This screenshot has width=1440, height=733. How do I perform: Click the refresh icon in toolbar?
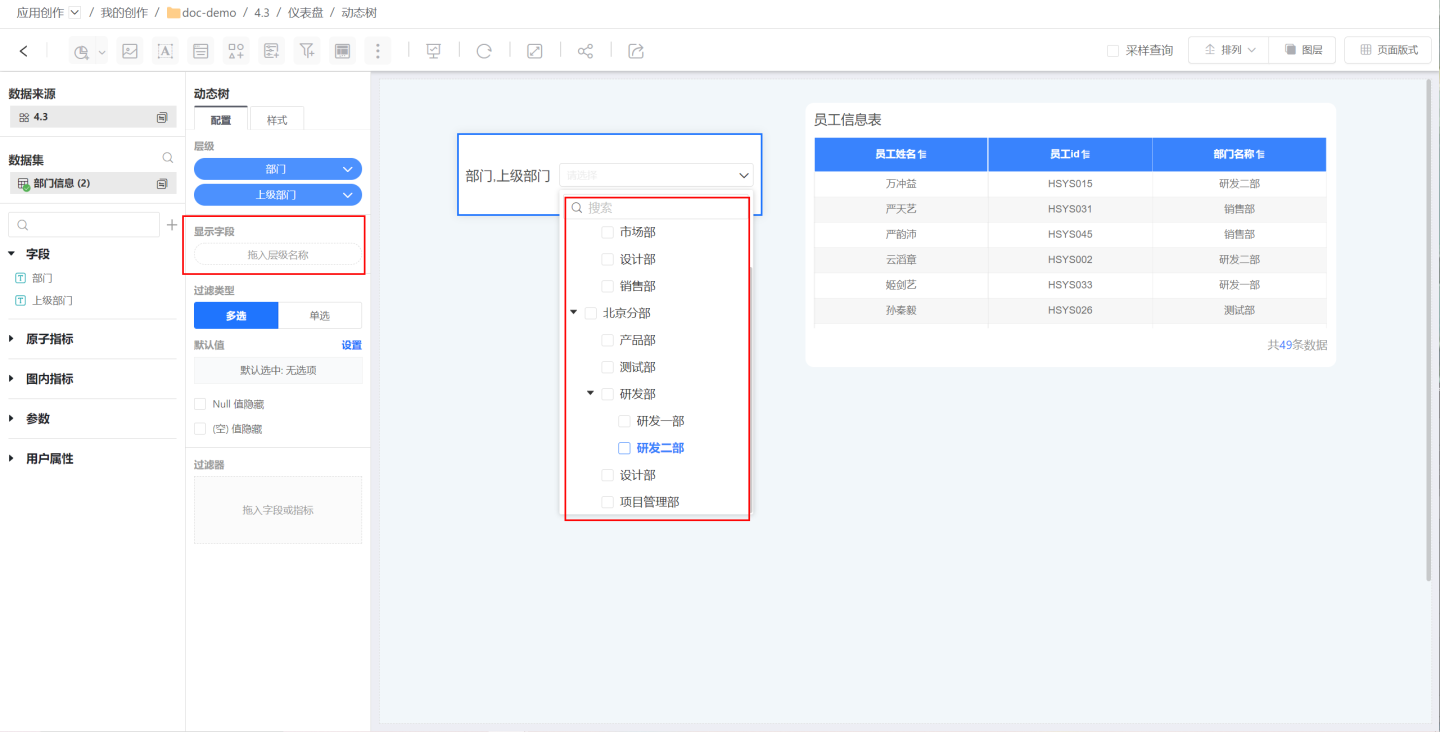tap(484, 51)
